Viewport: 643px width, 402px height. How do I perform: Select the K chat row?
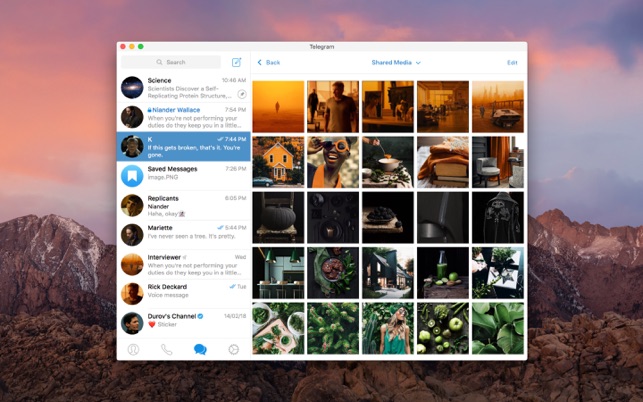point(184,146)
